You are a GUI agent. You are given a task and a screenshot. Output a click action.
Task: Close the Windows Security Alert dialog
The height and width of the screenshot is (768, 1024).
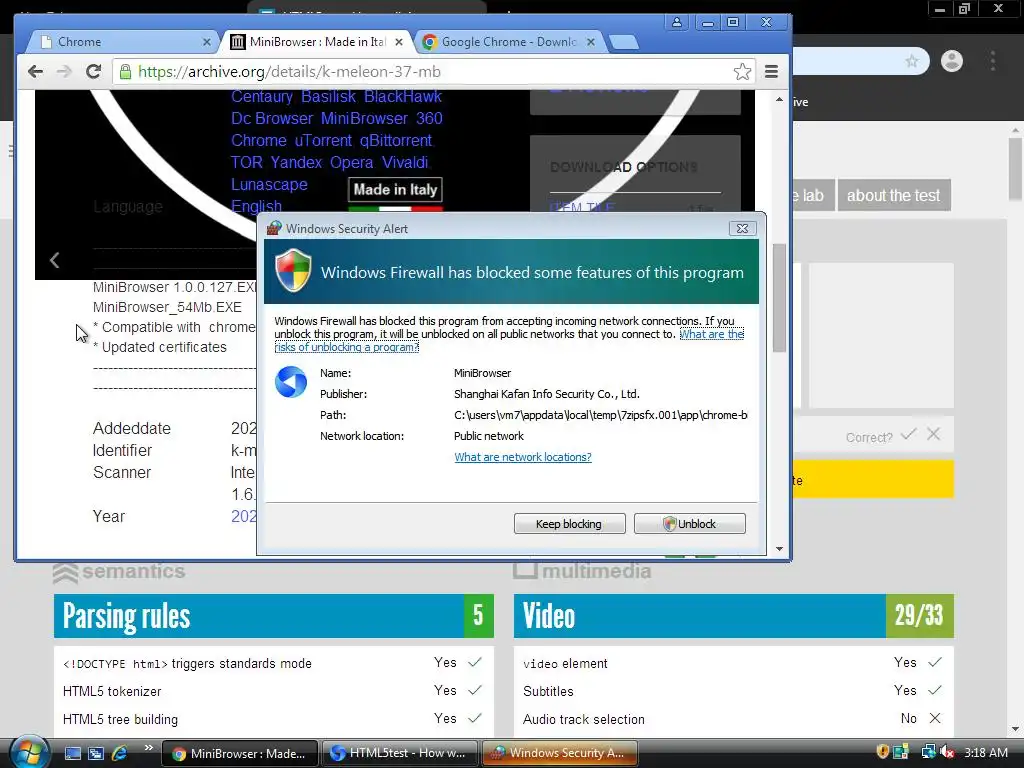click(743, 229)
